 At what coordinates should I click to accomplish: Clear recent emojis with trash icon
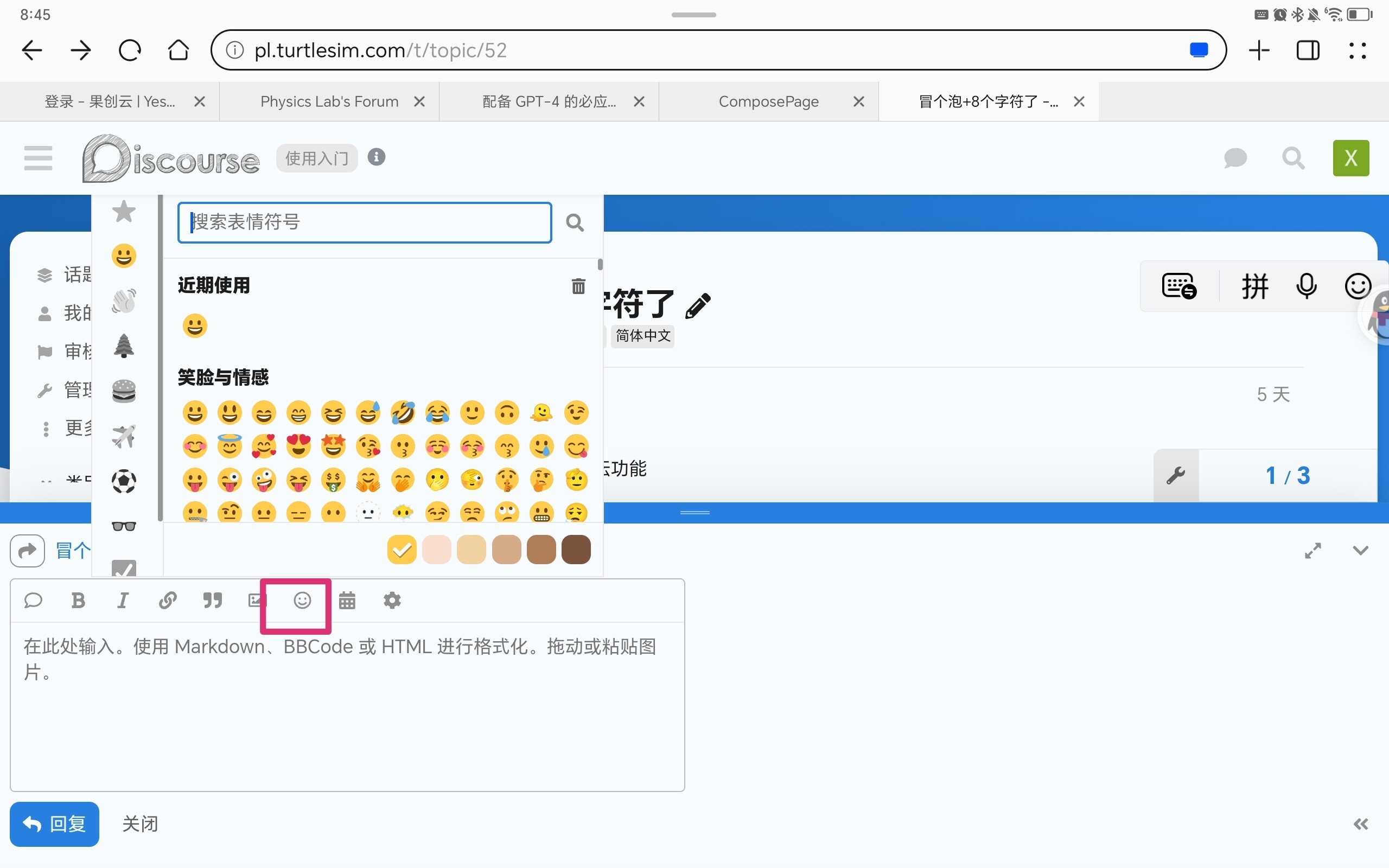[578, 286]
